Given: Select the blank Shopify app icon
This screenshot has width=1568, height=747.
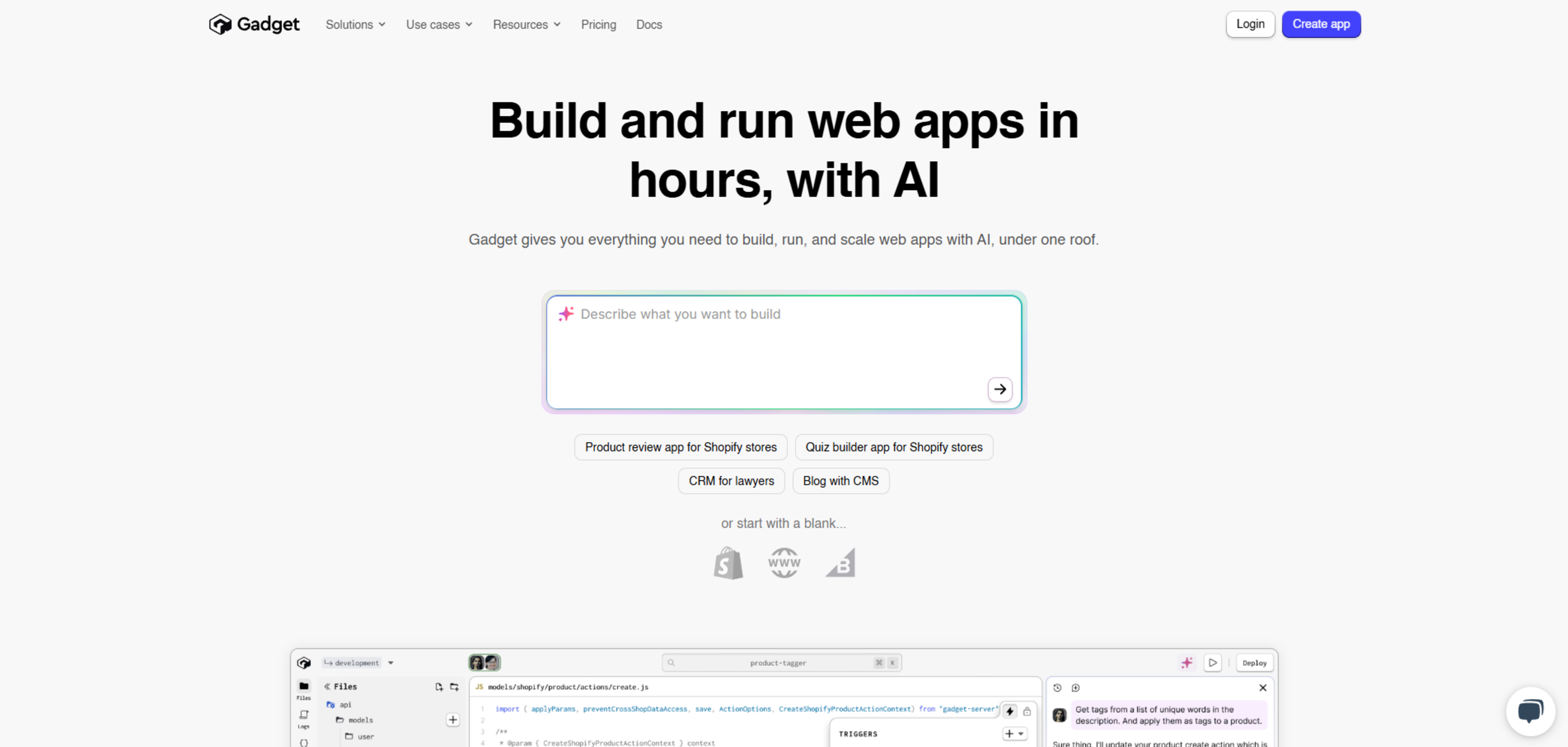Looking at the screenshot, I should (x=728, y=562).
